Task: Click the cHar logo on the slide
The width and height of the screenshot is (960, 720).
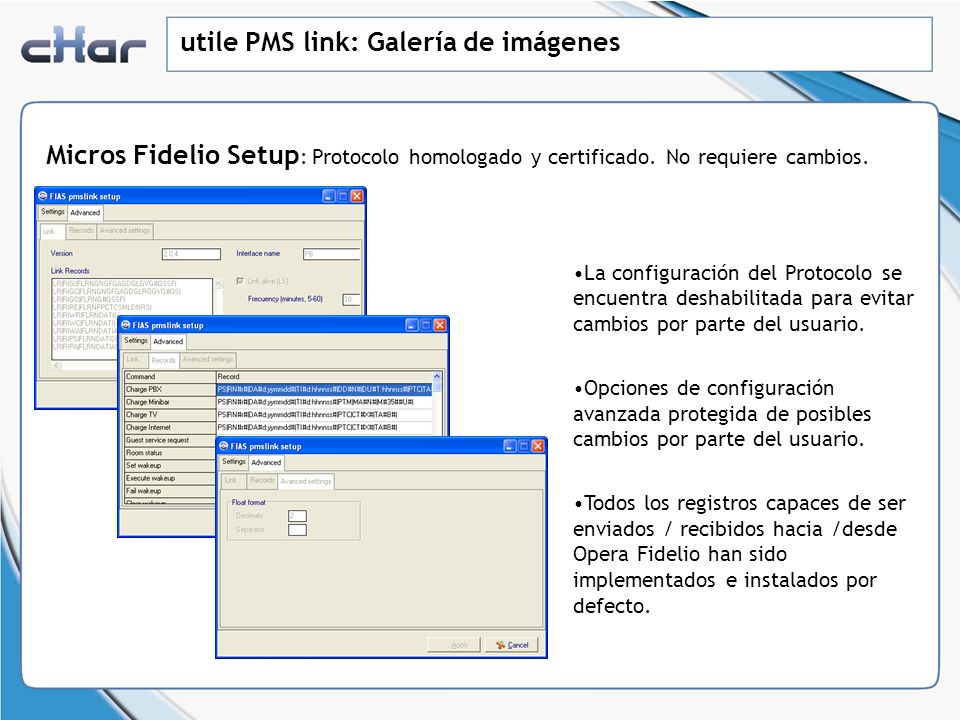Action: pos(83,45)
